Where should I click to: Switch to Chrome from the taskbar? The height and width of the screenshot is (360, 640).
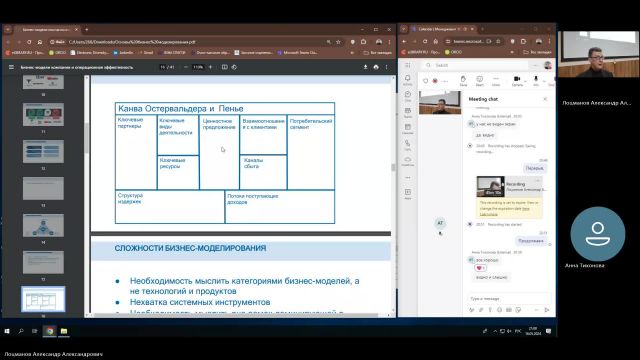coord(50,331)
